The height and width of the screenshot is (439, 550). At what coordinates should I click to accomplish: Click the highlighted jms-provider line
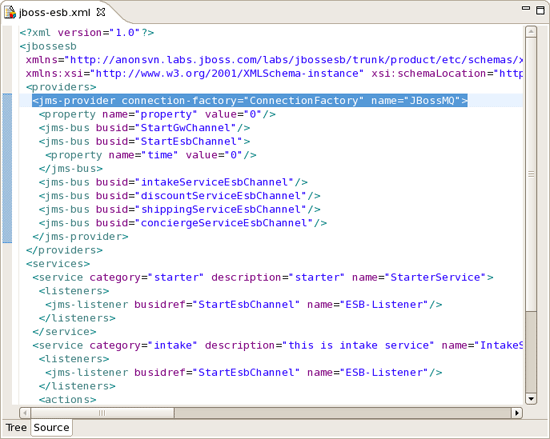tap(250, 101)
